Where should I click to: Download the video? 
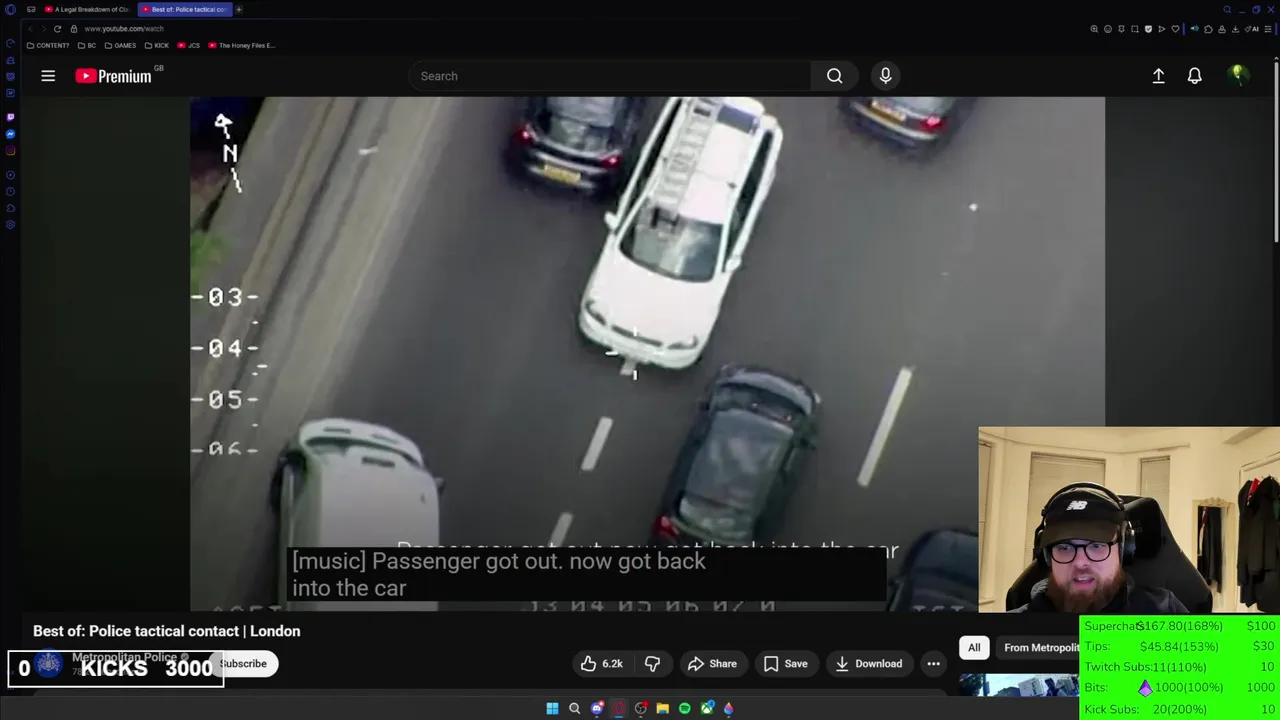tap(868, 664)
